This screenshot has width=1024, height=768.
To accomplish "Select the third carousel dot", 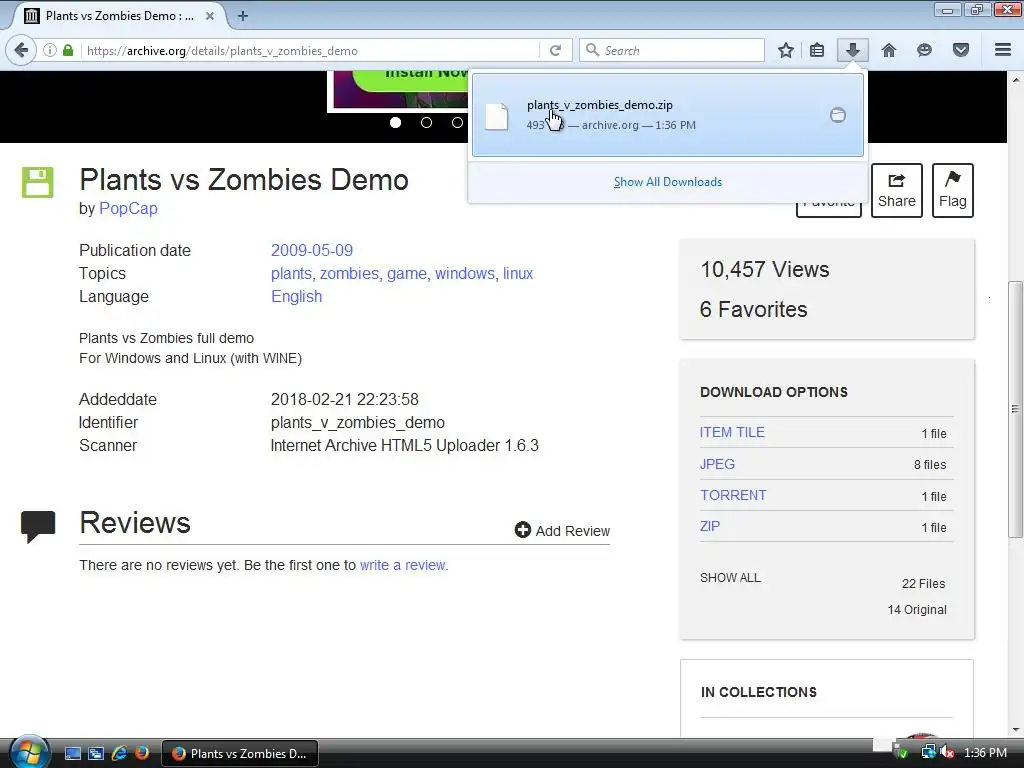I will 457,122.
